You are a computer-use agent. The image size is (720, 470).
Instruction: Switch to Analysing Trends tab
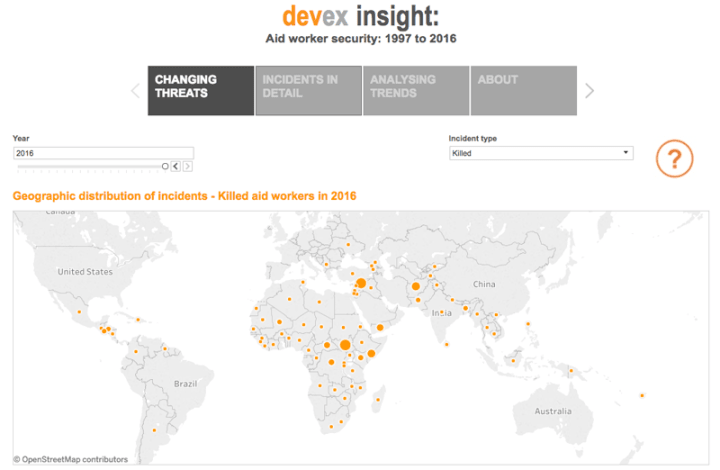click(416, 90)
